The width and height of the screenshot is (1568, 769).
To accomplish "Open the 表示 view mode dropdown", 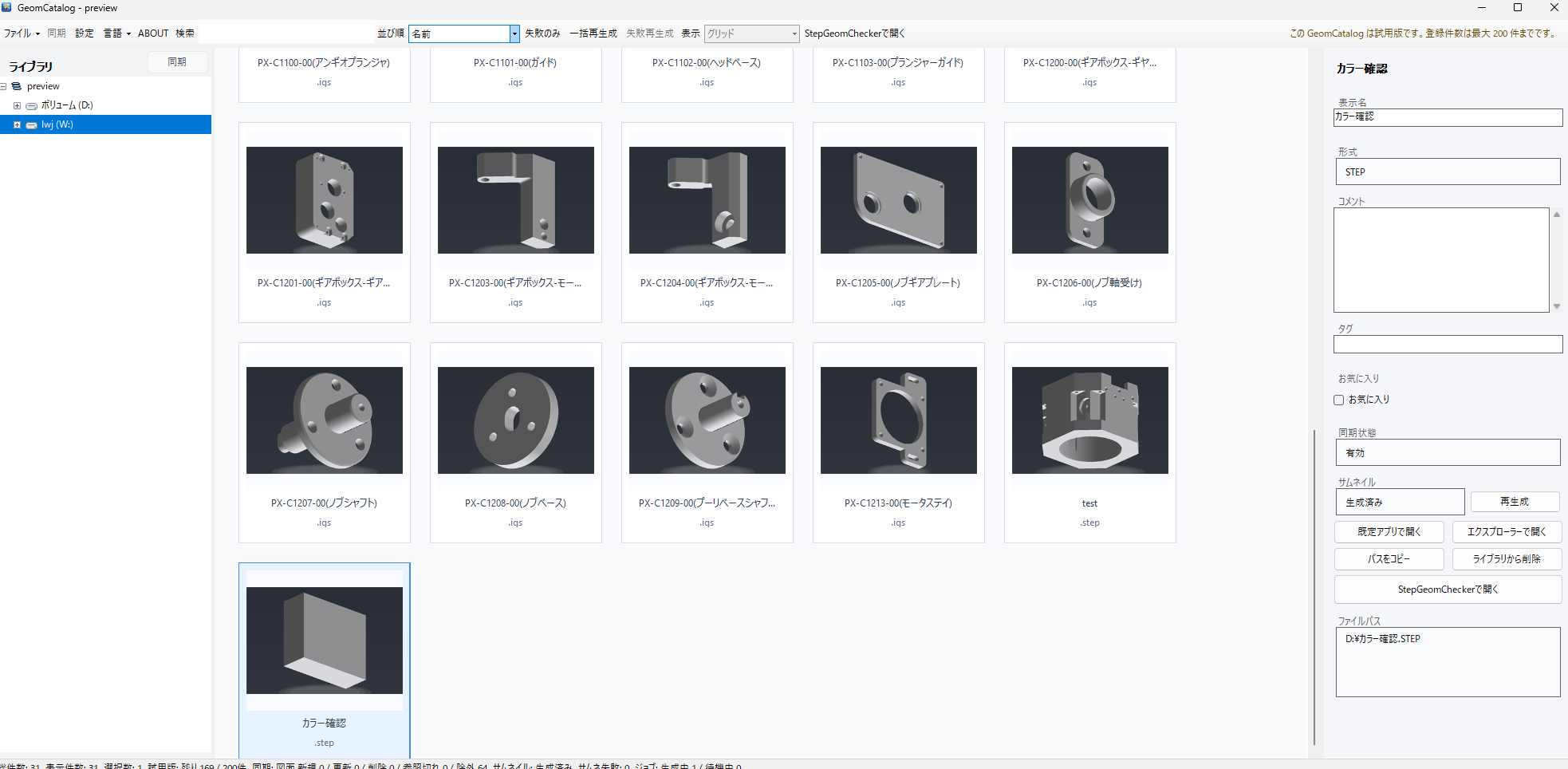I will coord(794,34).
